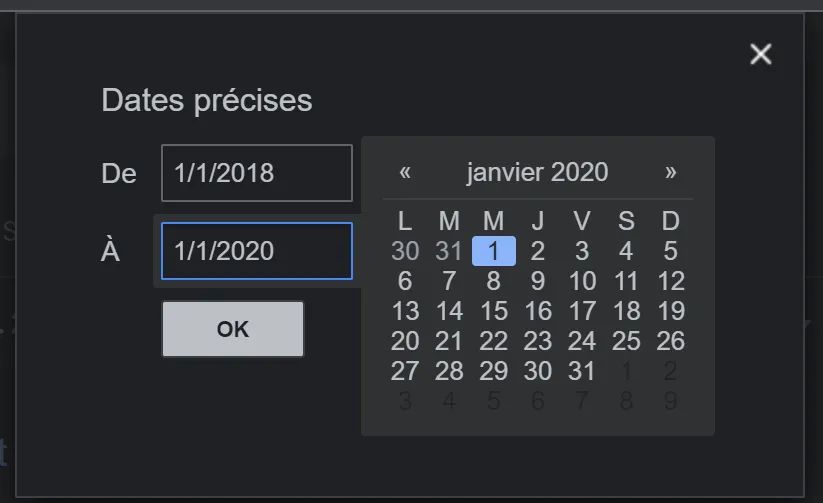Focus the À end date field
Screen dimensions: 823x503
(x=257, y=251)
